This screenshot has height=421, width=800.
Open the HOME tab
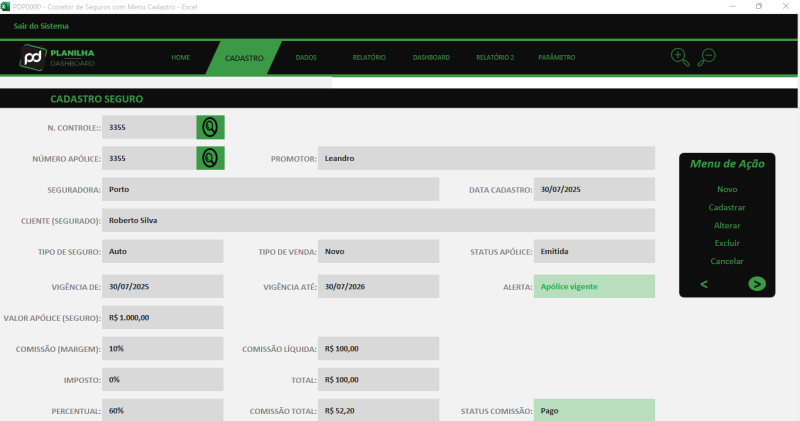tap(180, 58)
